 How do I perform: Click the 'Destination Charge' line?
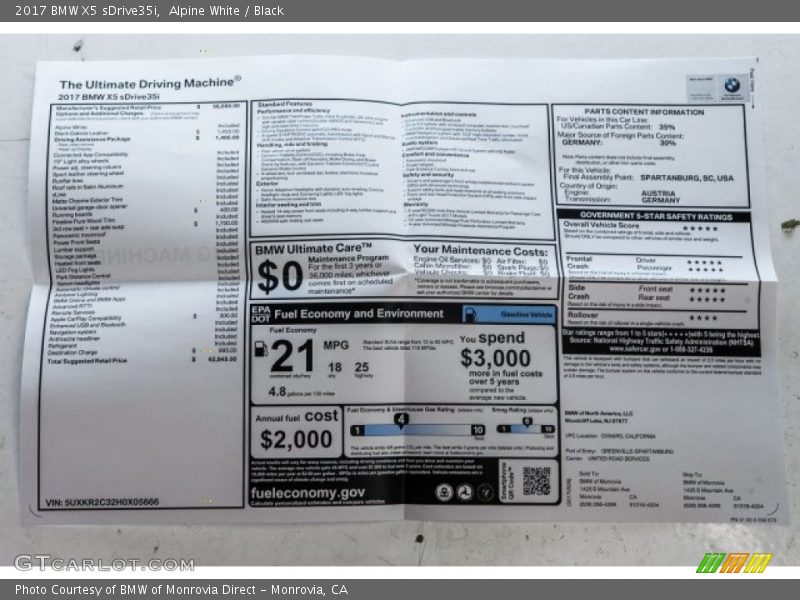point(72,352)
